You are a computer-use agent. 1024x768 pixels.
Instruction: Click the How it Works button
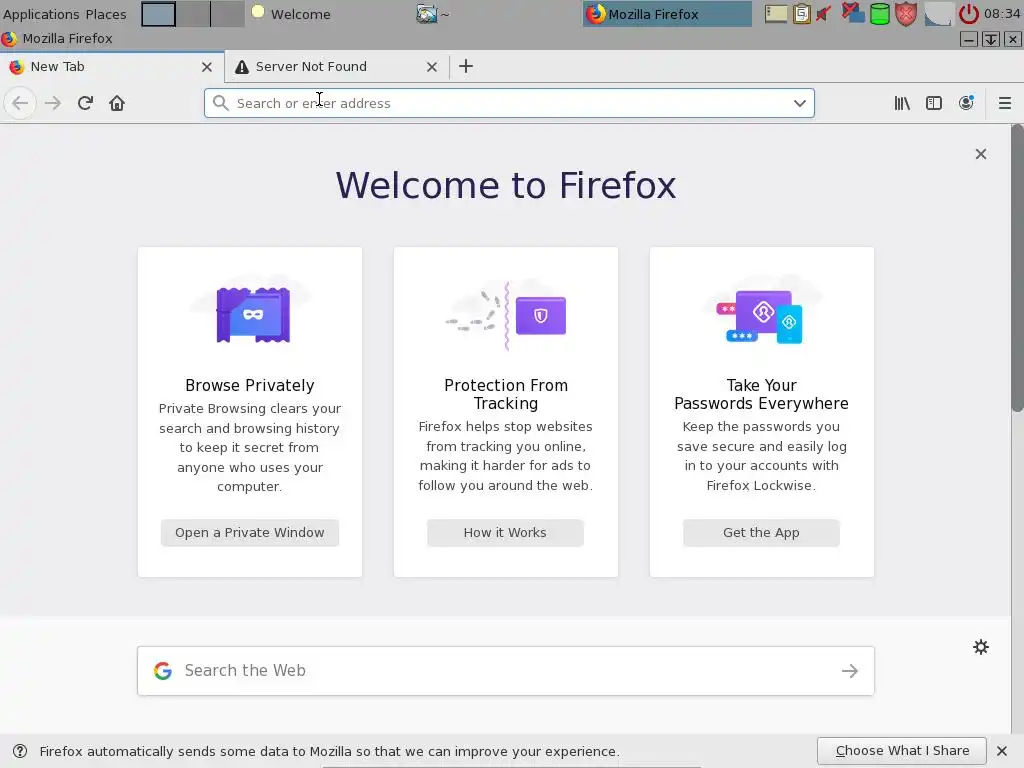[505, 532]
